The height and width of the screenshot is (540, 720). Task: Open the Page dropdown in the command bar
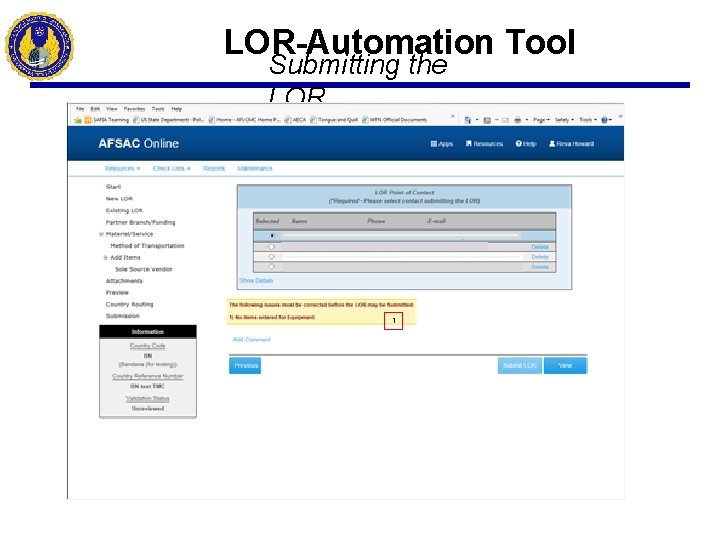[x=541, y=120]
